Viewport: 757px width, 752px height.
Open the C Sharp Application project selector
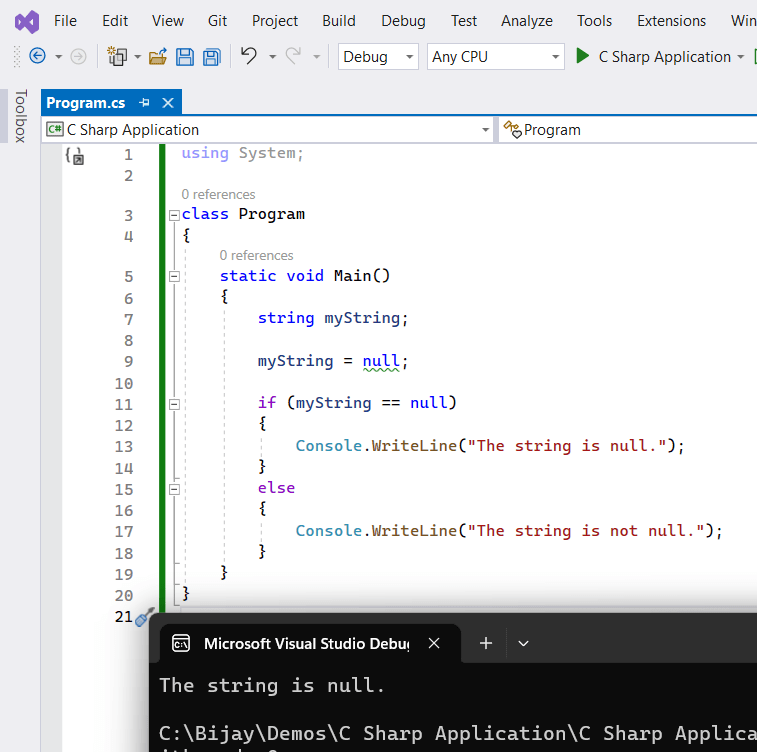(267, 130)
